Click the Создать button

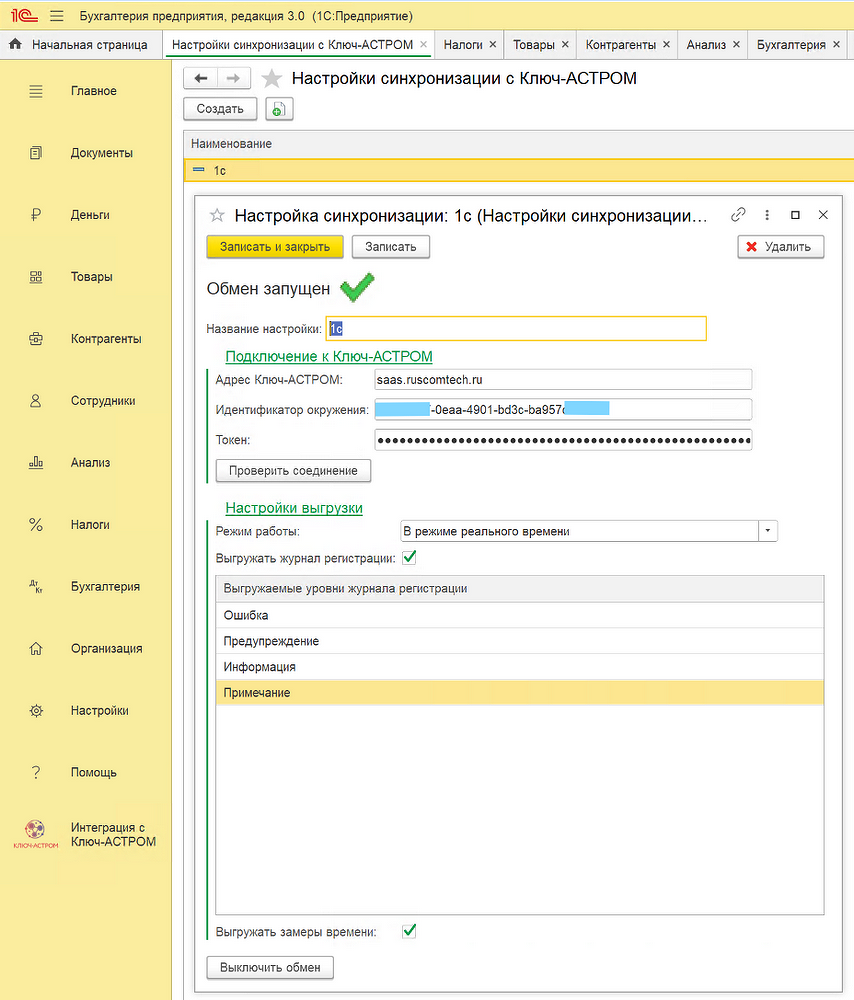tap(220, 109)
